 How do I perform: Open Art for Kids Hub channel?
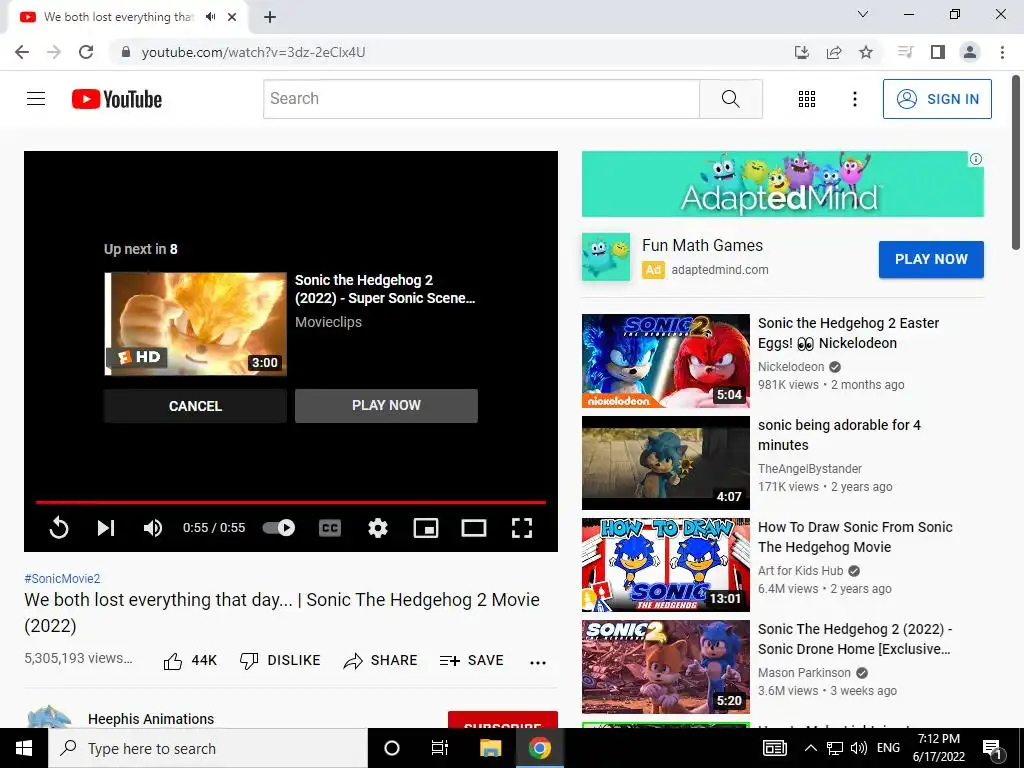(x=801, y=571)
